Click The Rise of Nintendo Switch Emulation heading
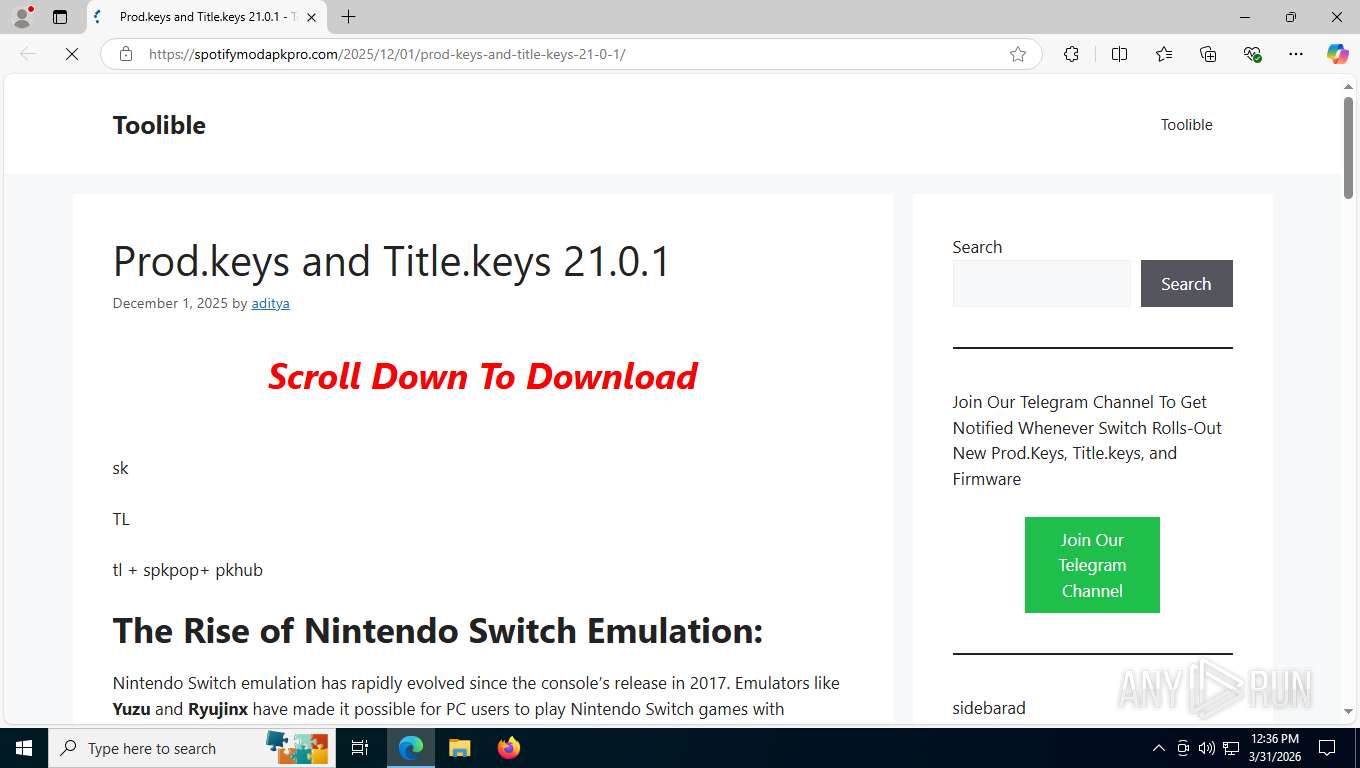The width and height of the screenshot is (1360, 768). [437, 631]
